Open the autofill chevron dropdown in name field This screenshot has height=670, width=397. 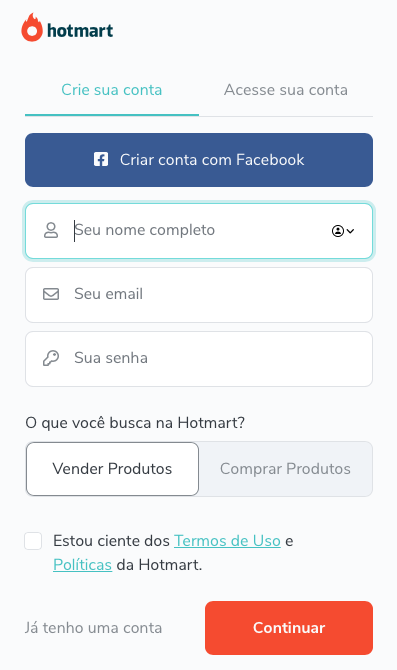coord(350,231)
